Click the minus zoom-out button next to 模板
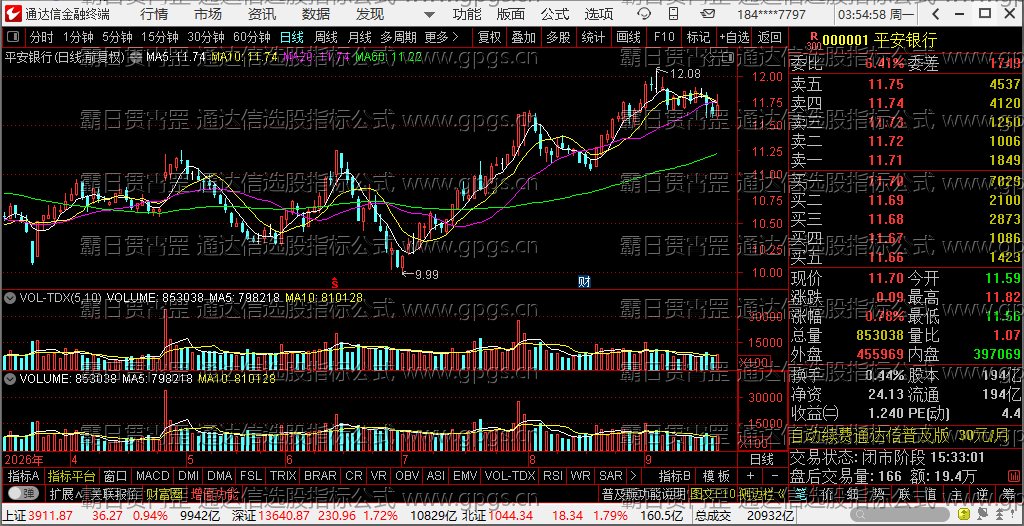The width and height of the screenshot is (1024, 526). tap(775, 476)
